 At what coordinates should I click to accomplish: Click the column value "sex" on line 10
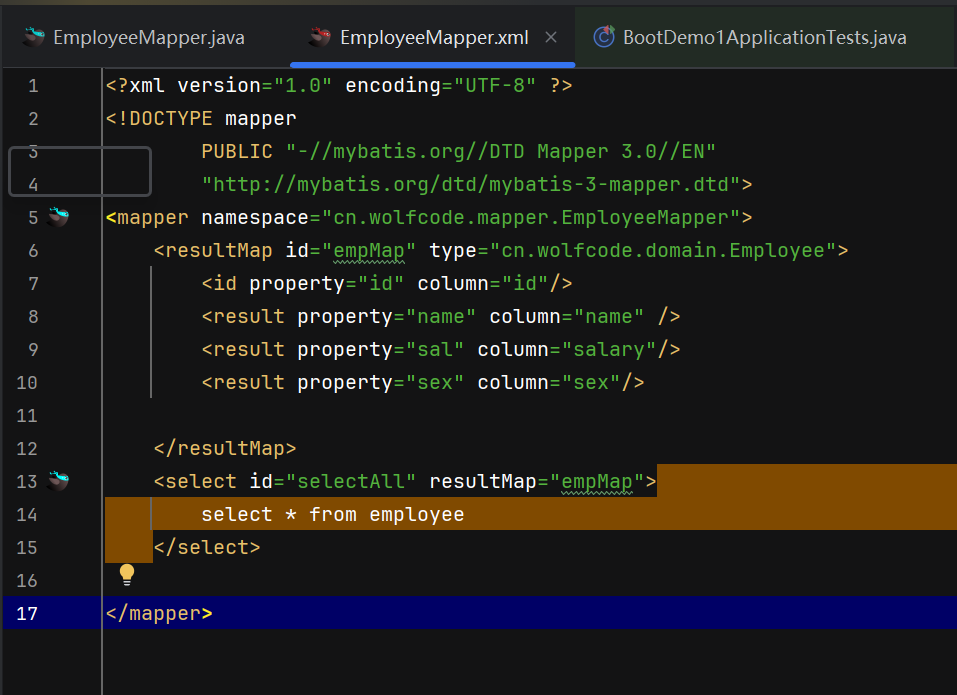pos(591,382)
